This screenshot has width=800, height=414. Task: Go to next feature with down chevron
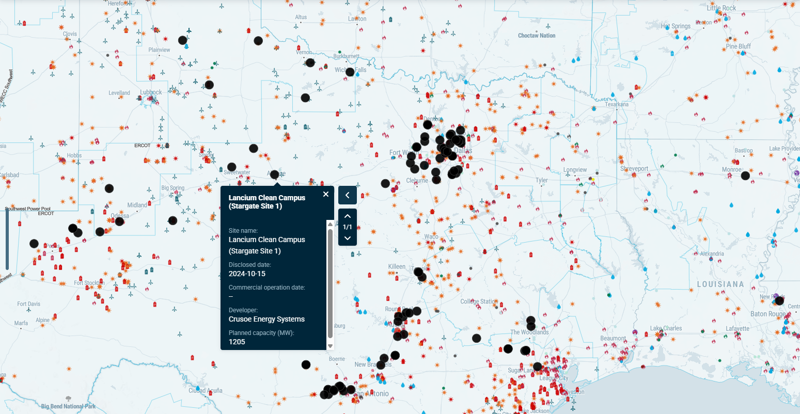tap(347, 239)
